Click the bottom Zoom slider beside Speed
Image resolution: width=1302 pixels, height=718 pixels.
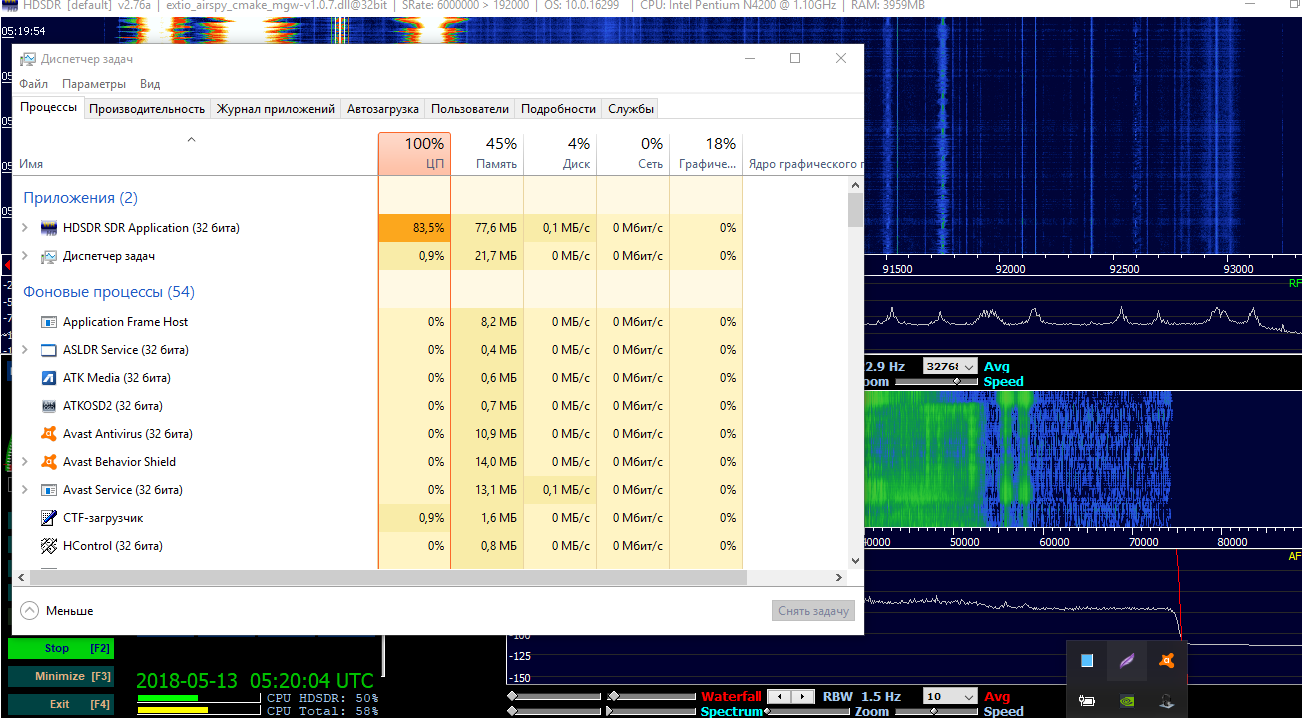point(936,711)
